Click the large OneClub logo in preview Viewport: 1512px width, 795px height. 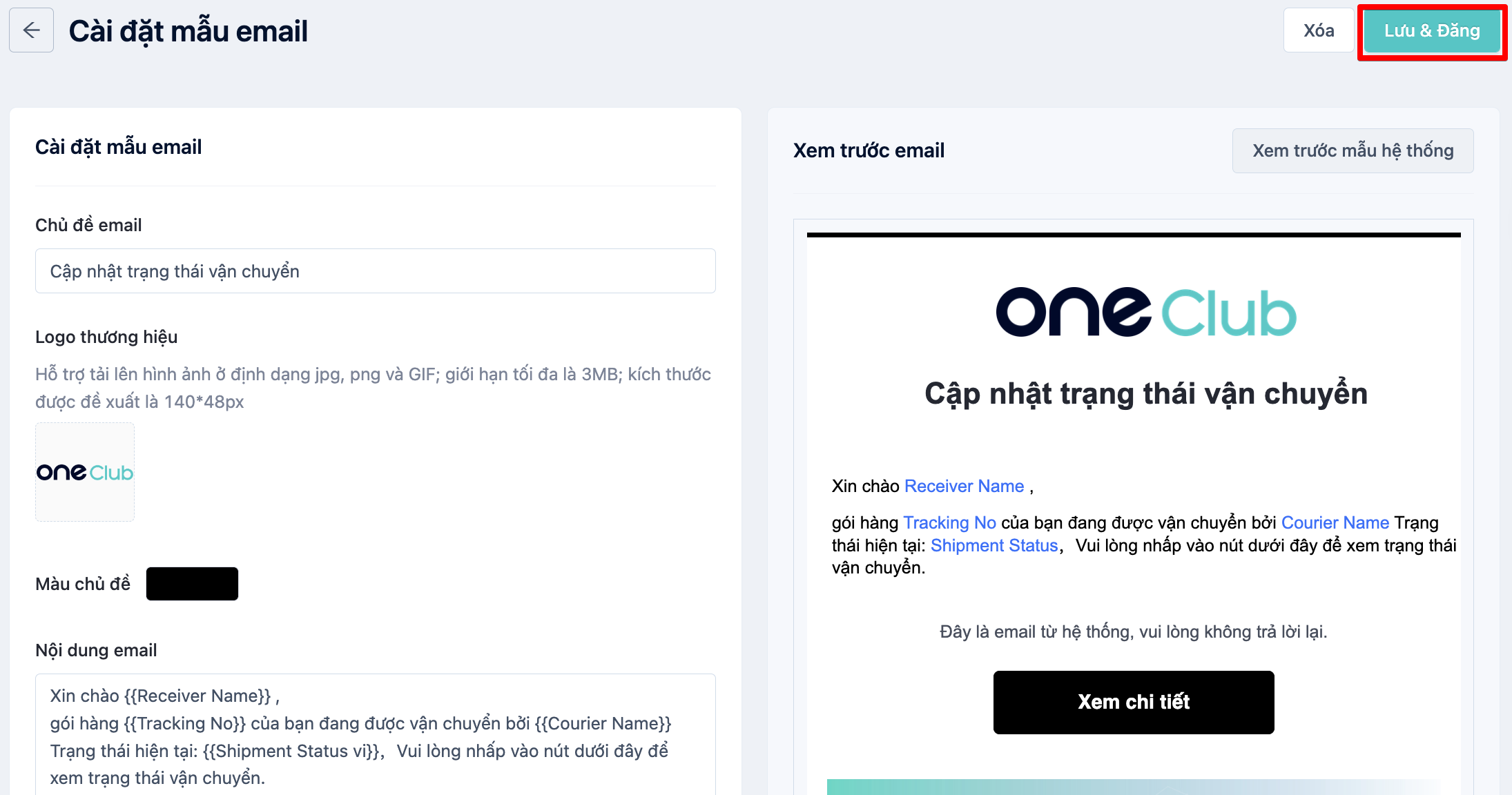(x=1146, y=312)
